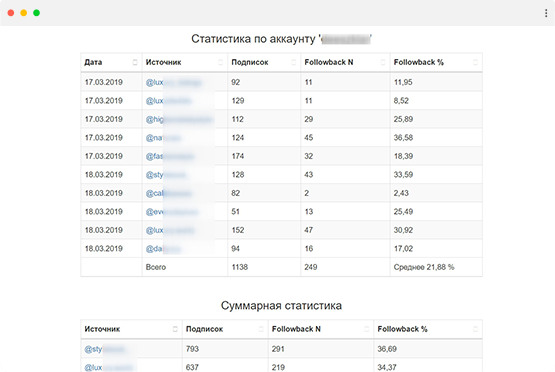Viewport: 555px width, 372px height.
Task: Sort by Дата column sort icon
Action: coord(135,62)
